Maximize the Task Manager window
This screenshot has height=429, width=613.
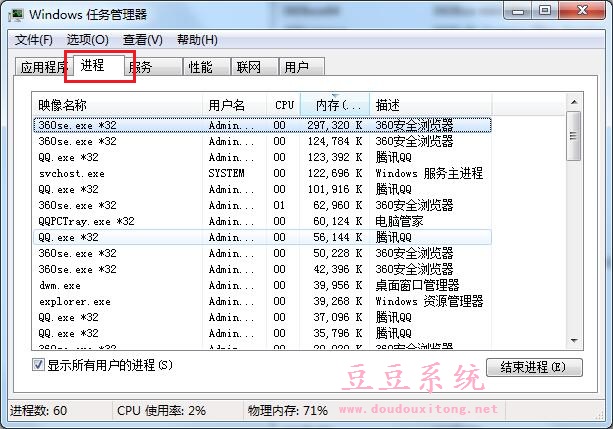545,11
